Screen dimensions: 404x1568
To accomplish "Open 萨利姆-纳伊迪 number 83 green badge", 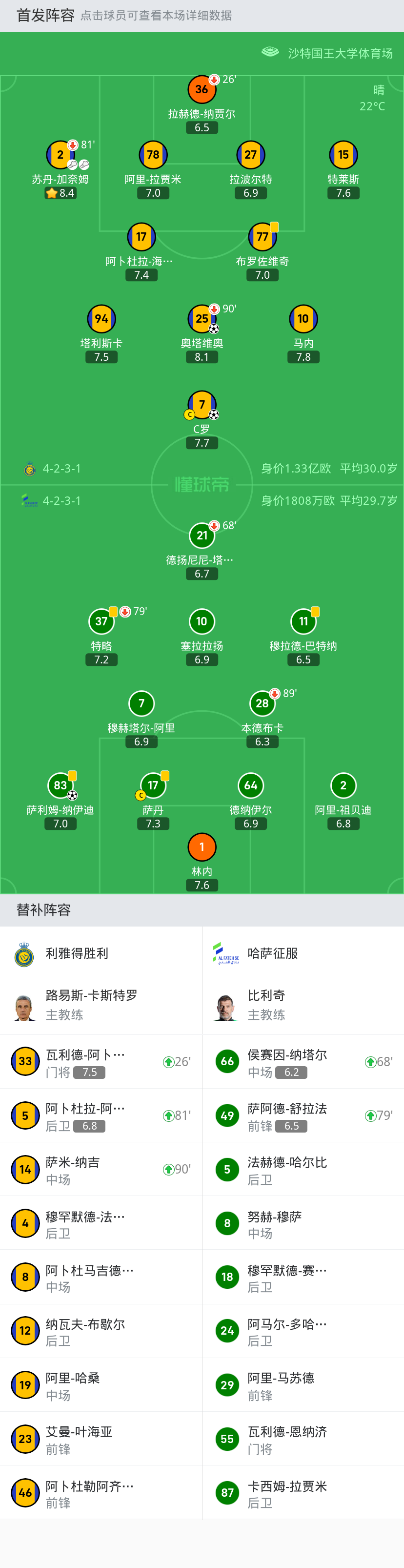I will pyautogui.click(x=60, y=785).
